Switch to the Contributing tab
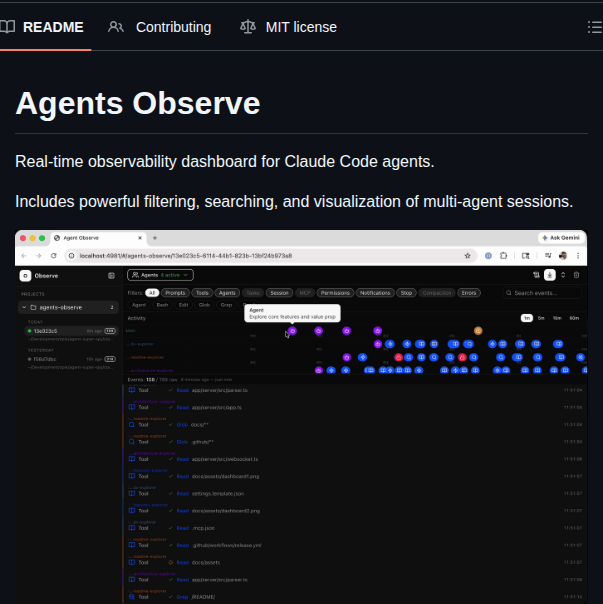This screenshot has height=604, width=603. (x=160, y=27)
